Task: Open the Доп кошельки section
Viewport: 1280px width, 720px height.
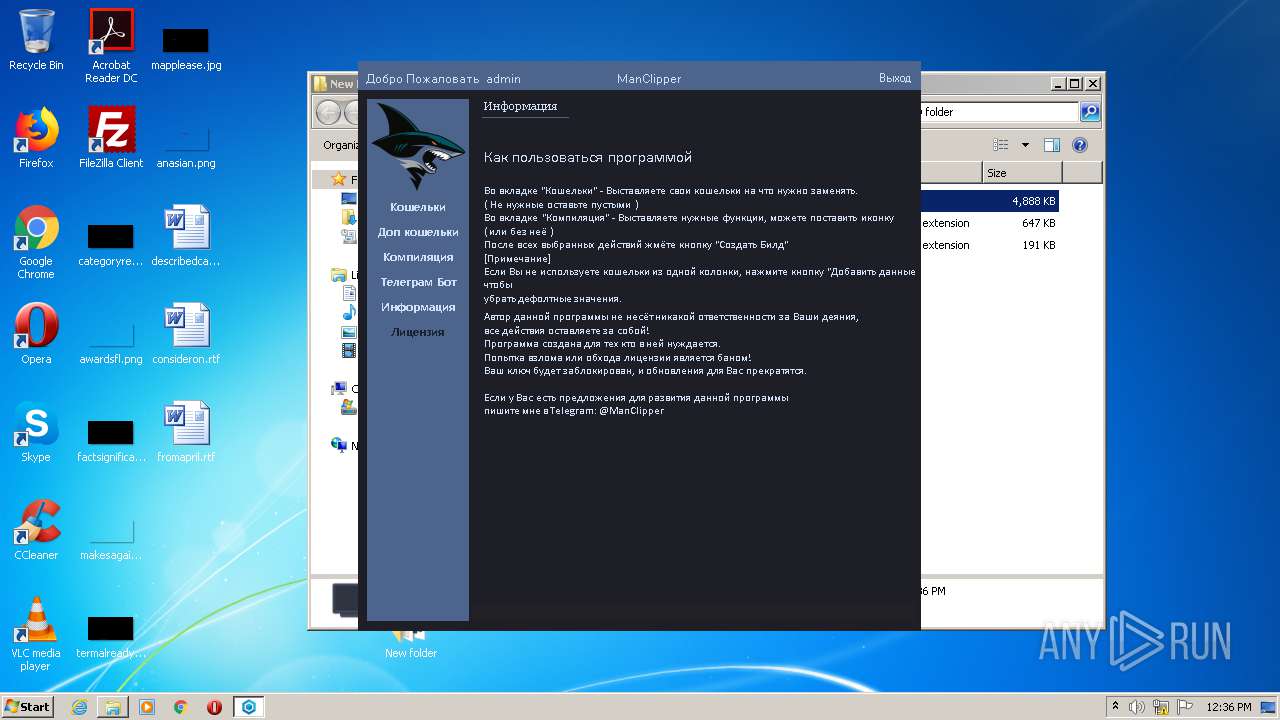Action: click(418, 232)
